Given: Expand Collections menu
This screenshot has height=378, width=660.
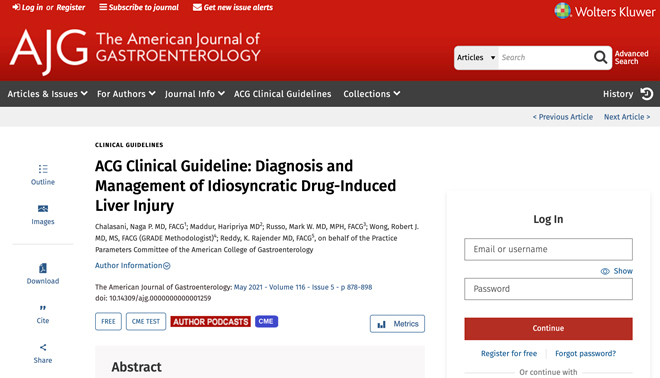Looking at the screenshot, I should point(372,94).
